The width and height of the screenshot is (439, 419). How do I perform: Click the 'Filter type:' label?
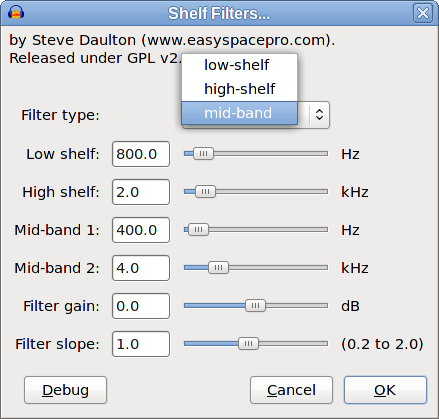pyautogui.click(x=60, y=115)
